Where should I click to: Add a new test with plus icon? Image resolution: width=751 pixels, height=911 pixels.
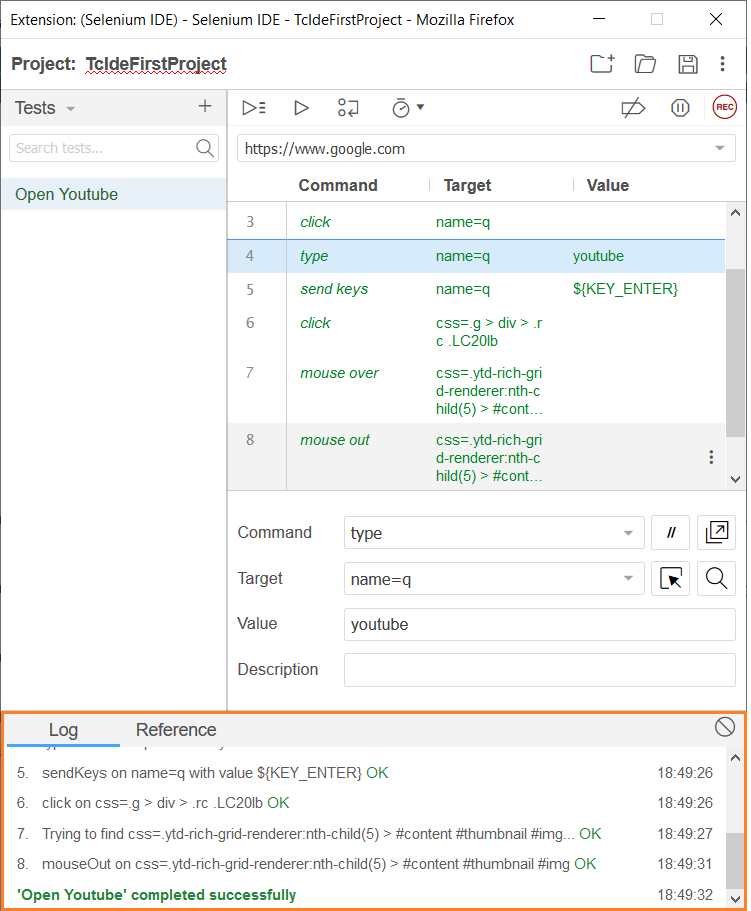[x=204, y=106]
